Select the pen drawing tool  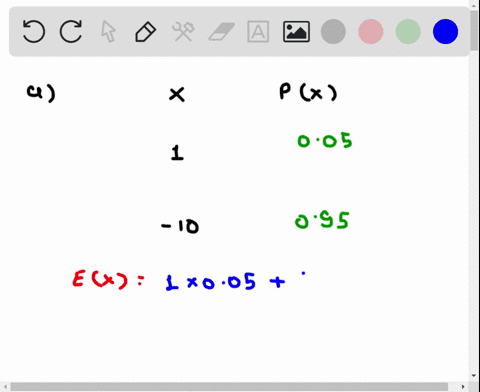[146, 32]
